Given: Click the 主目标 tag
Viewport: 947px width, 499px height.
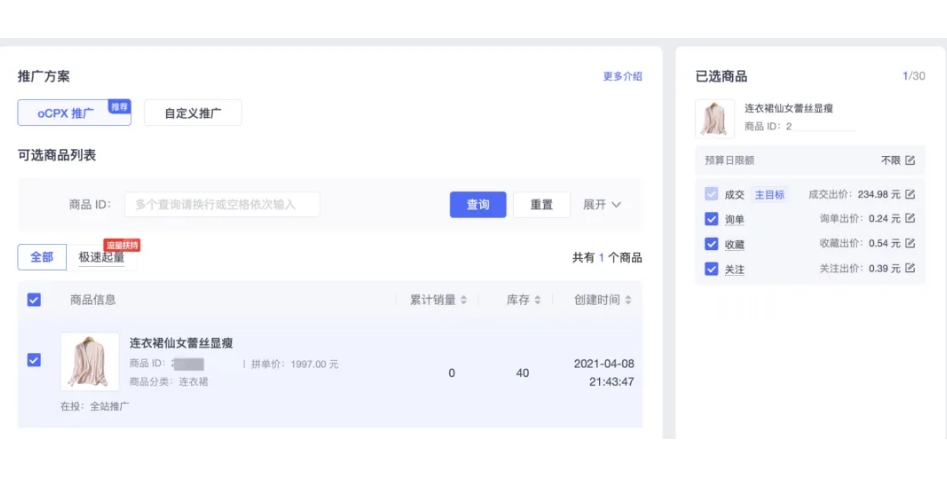Looking at the screenshot, I should (769, 195).
